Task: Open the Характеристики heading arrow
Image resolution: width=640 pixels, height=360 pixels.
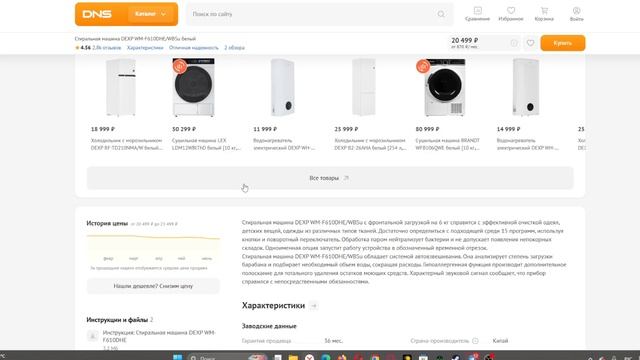Action: pos(313,306)
